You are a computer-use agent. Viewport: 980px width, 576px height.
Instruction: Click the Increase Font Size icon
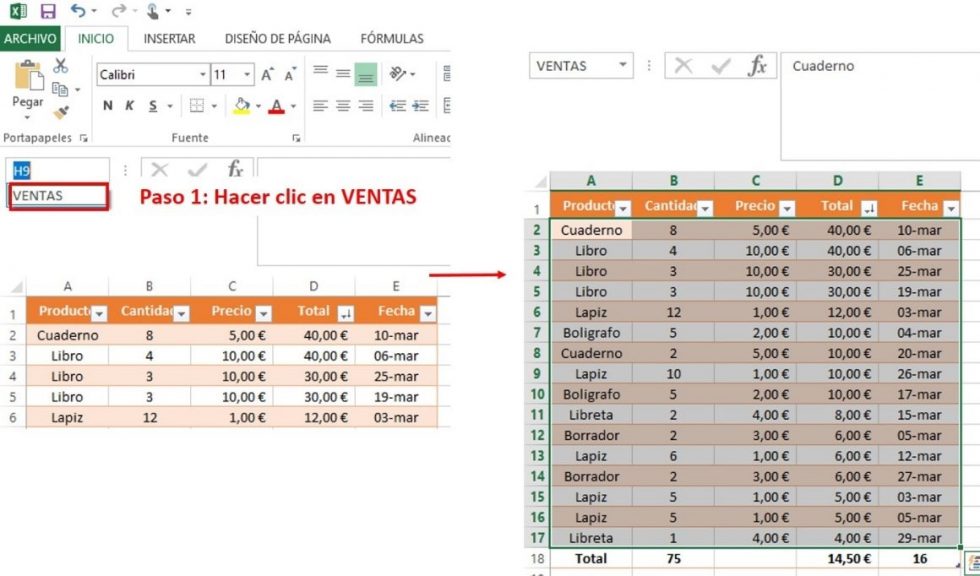[x=267, y=73]
